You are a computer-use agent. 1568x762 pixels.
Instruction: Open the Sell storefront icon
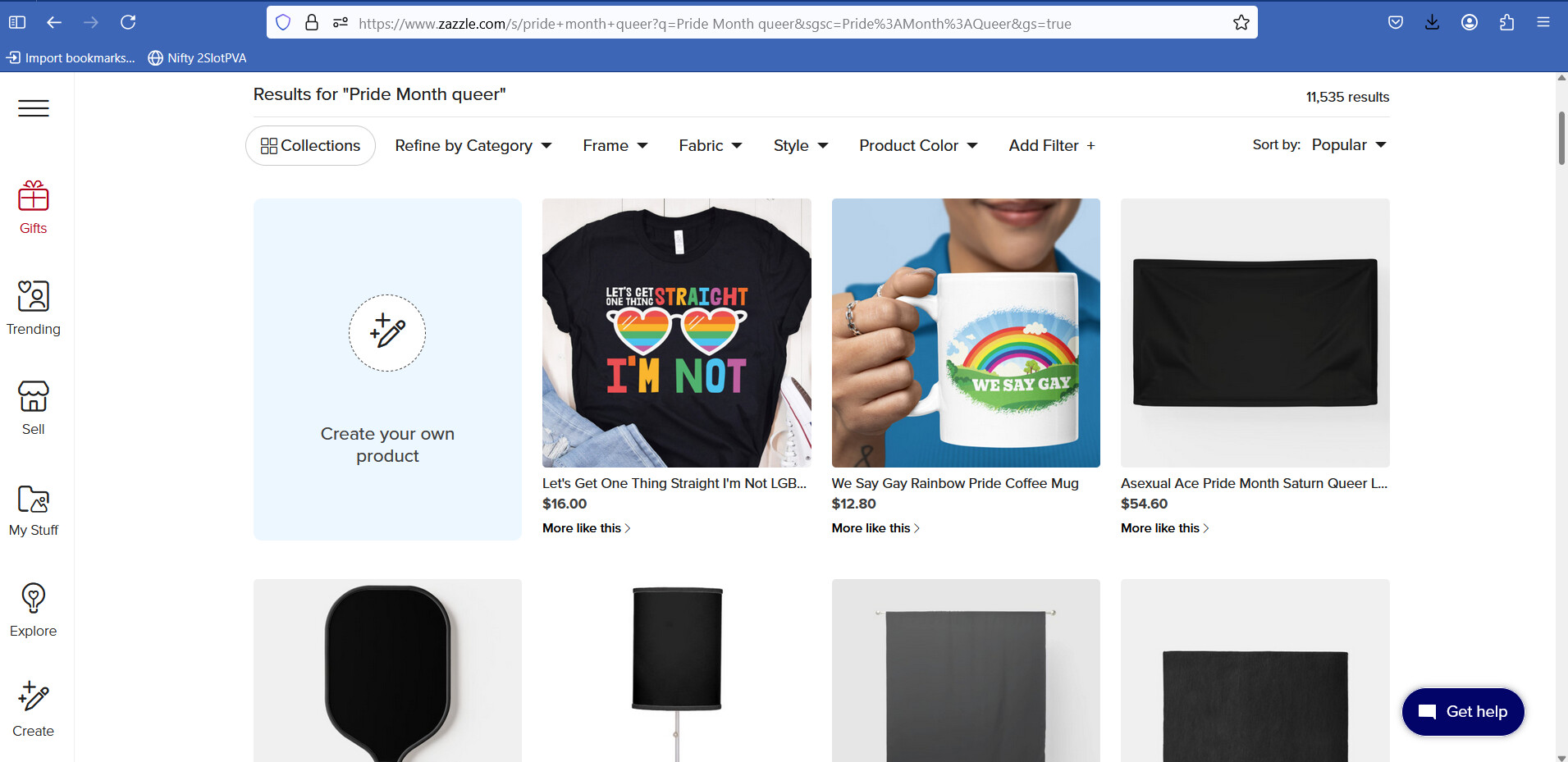point(34,396)
